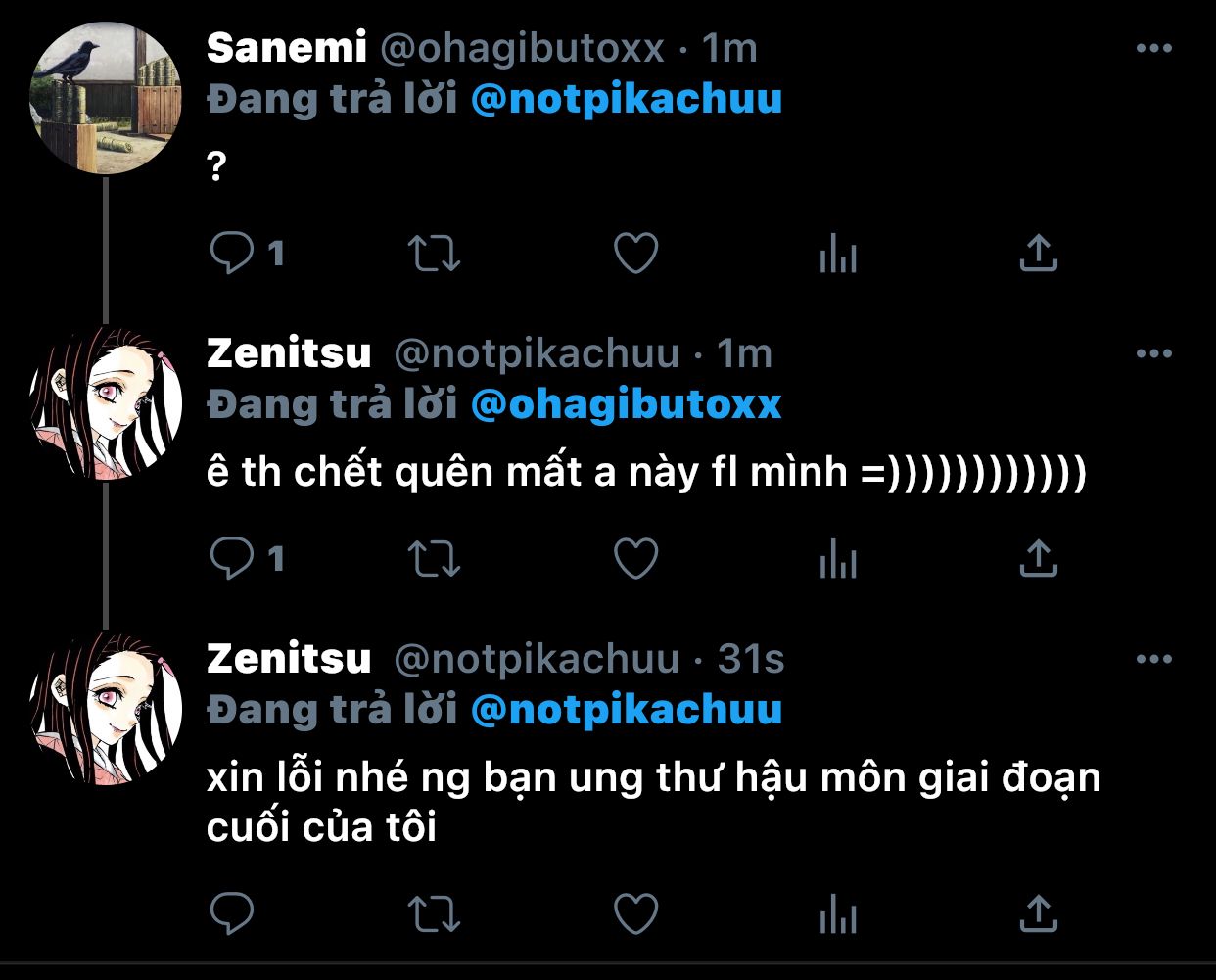Open more options on Zenitsu's 31s tweet
The width and height of the screenshot is (1216, 980).
click(x=1153, y=659)
